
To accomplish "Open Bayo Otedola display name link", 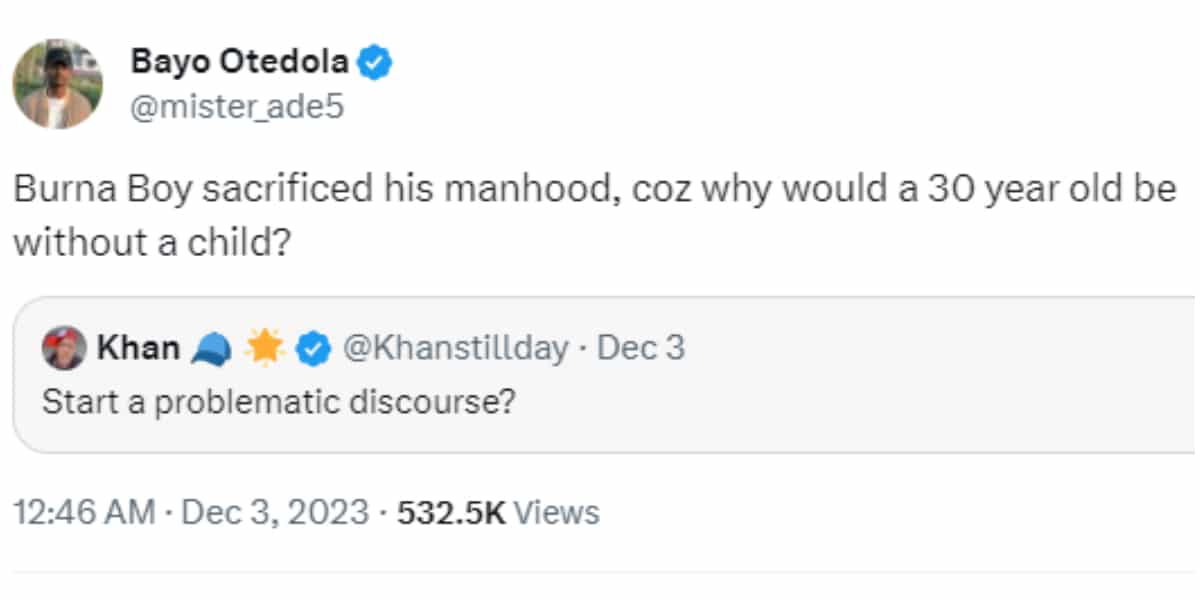I will (x=239, y=63).
